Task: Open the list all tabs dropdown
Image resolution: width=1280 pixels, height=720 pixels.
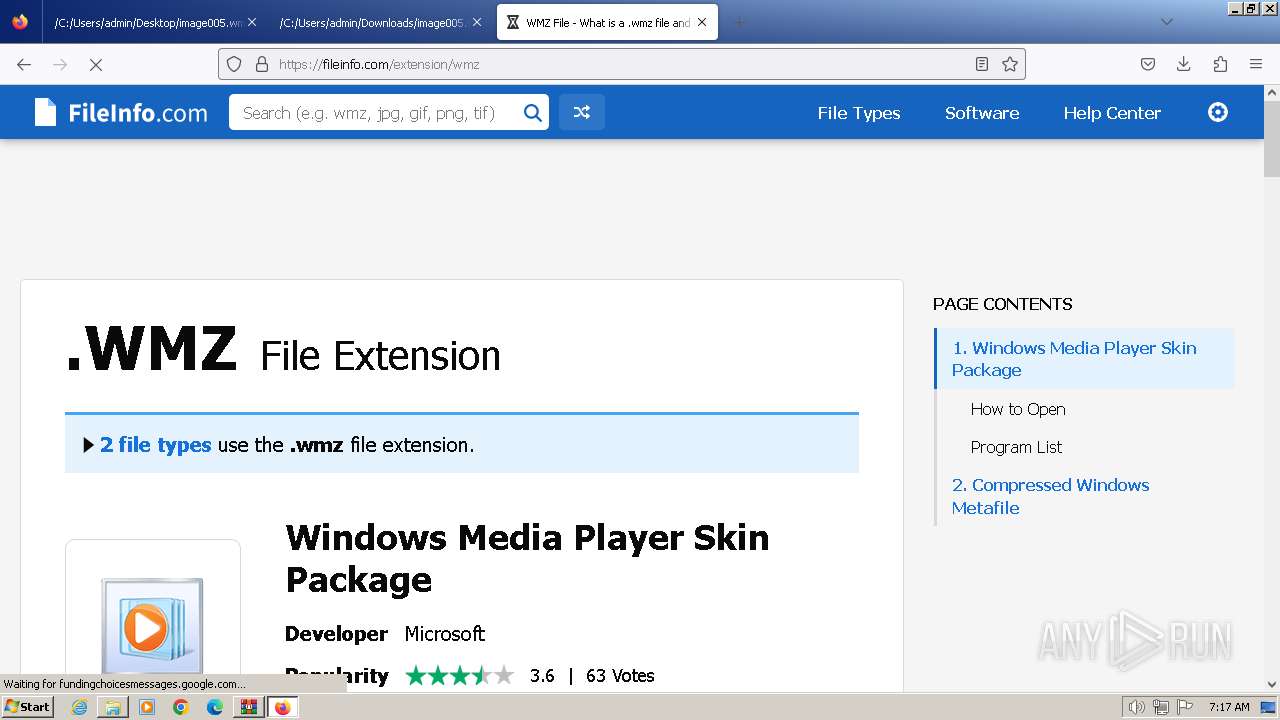Action: (x=1166, y=22)
